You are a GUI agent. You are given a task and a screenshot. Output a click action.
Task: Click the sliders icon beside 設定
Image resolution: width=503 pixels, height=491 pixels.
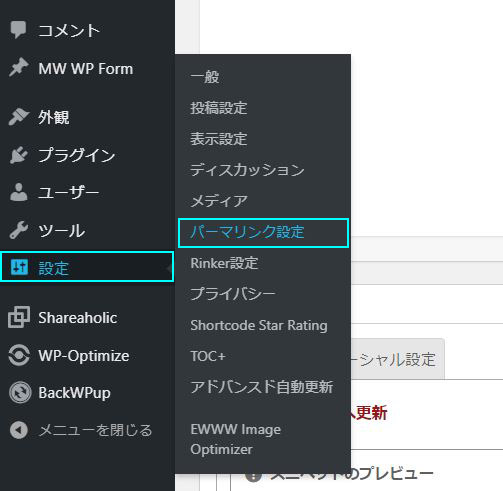pyautogui.click(x=19, y=267)
